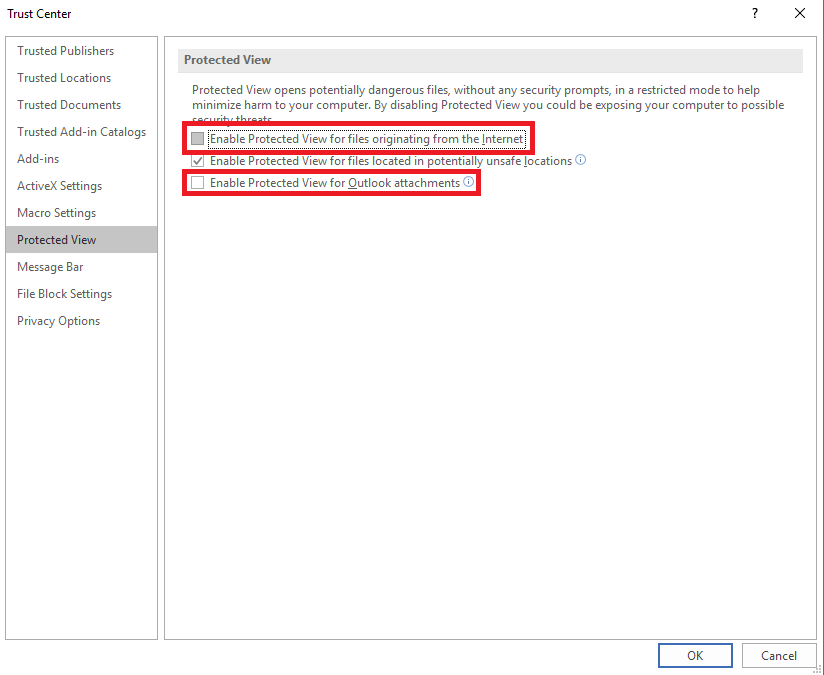The height and width of the screenshot is (675, 824).
Task: Open File Block Settings
Action: coord(64,294)
